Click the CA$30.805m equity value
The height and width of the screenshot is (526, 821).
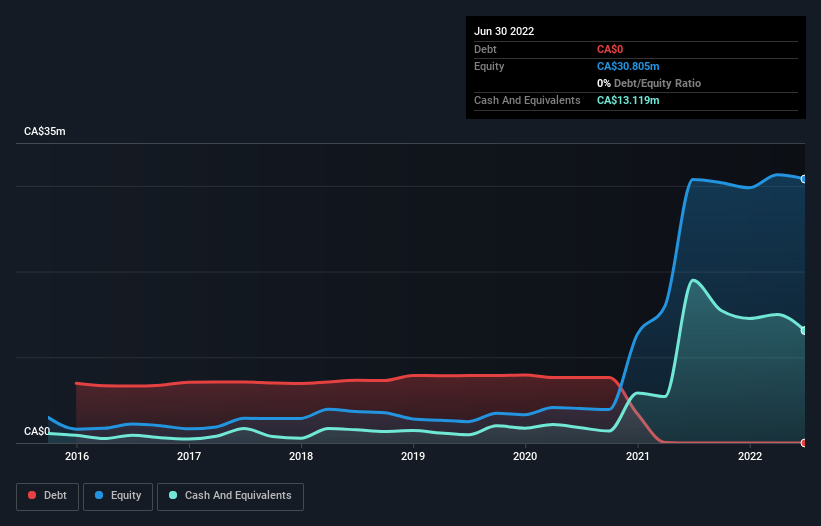[628, 66]
